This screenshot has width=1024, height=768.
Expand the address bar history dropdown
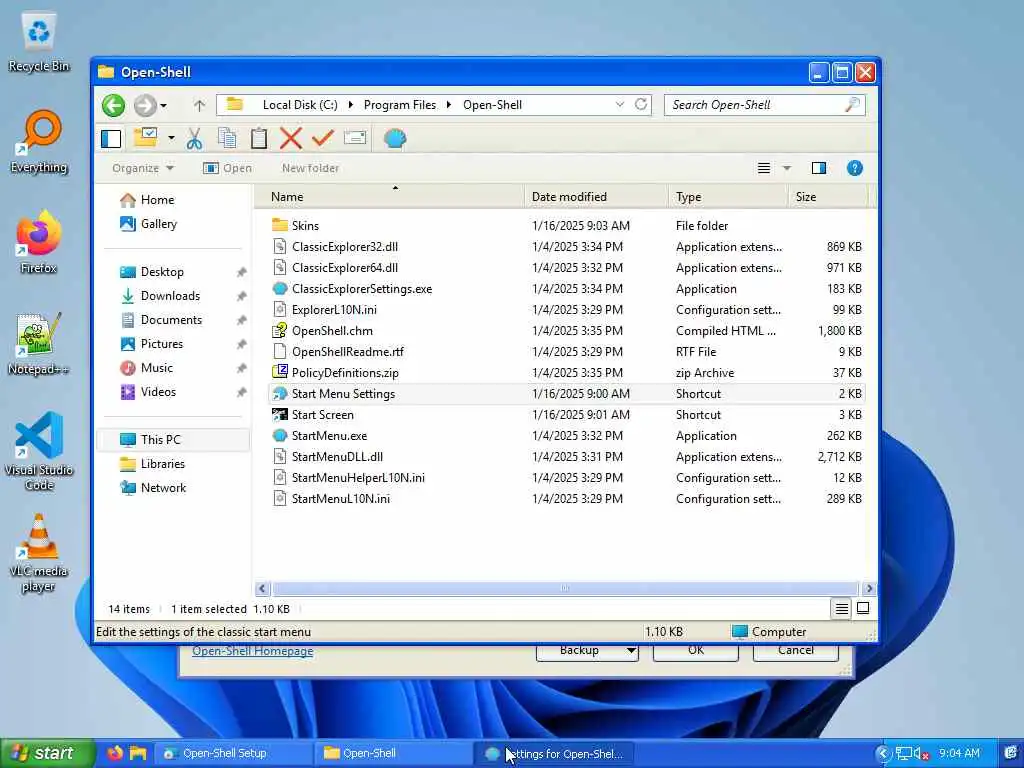620,104
